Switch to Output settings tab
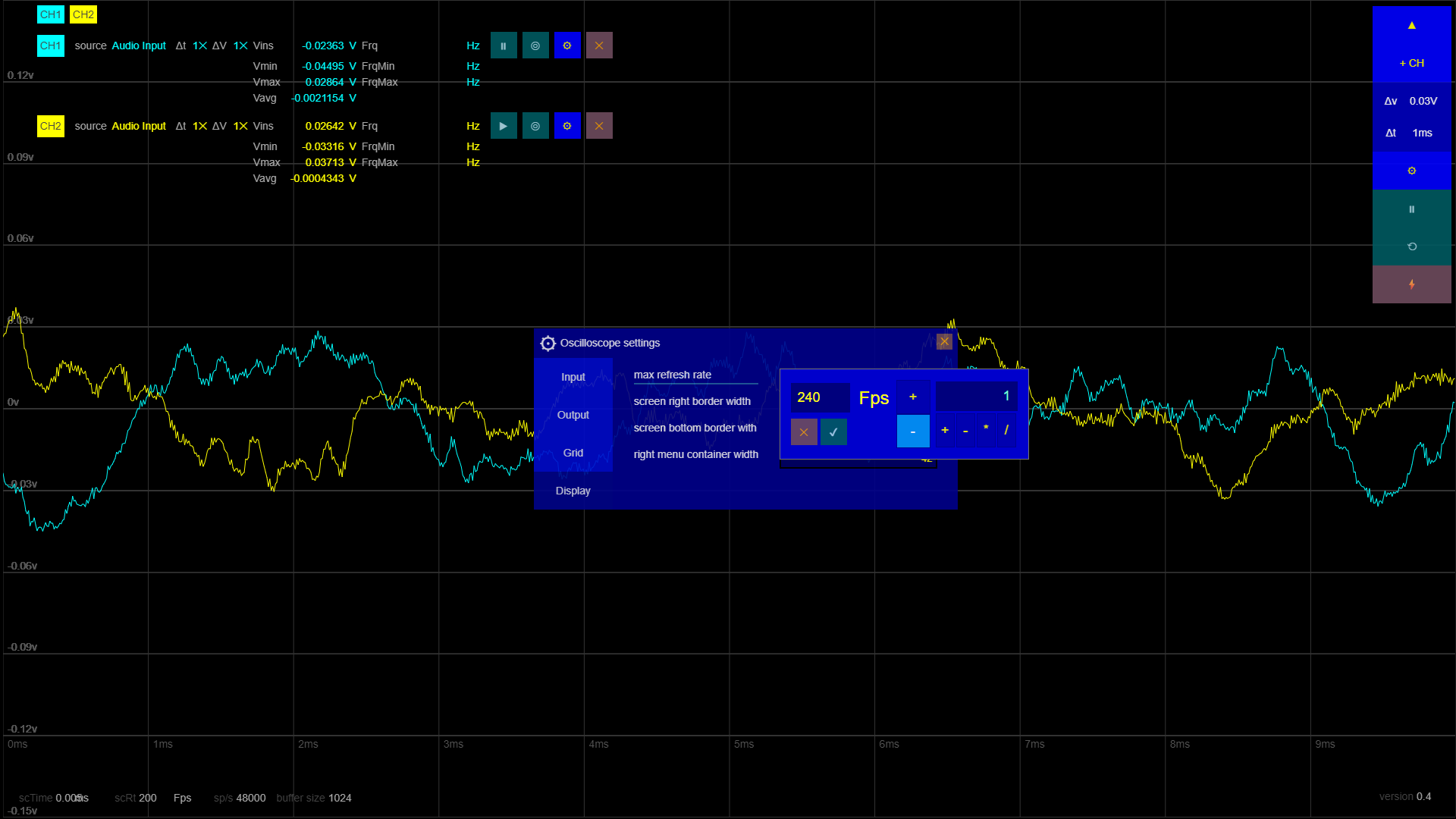 pos(573,415)
